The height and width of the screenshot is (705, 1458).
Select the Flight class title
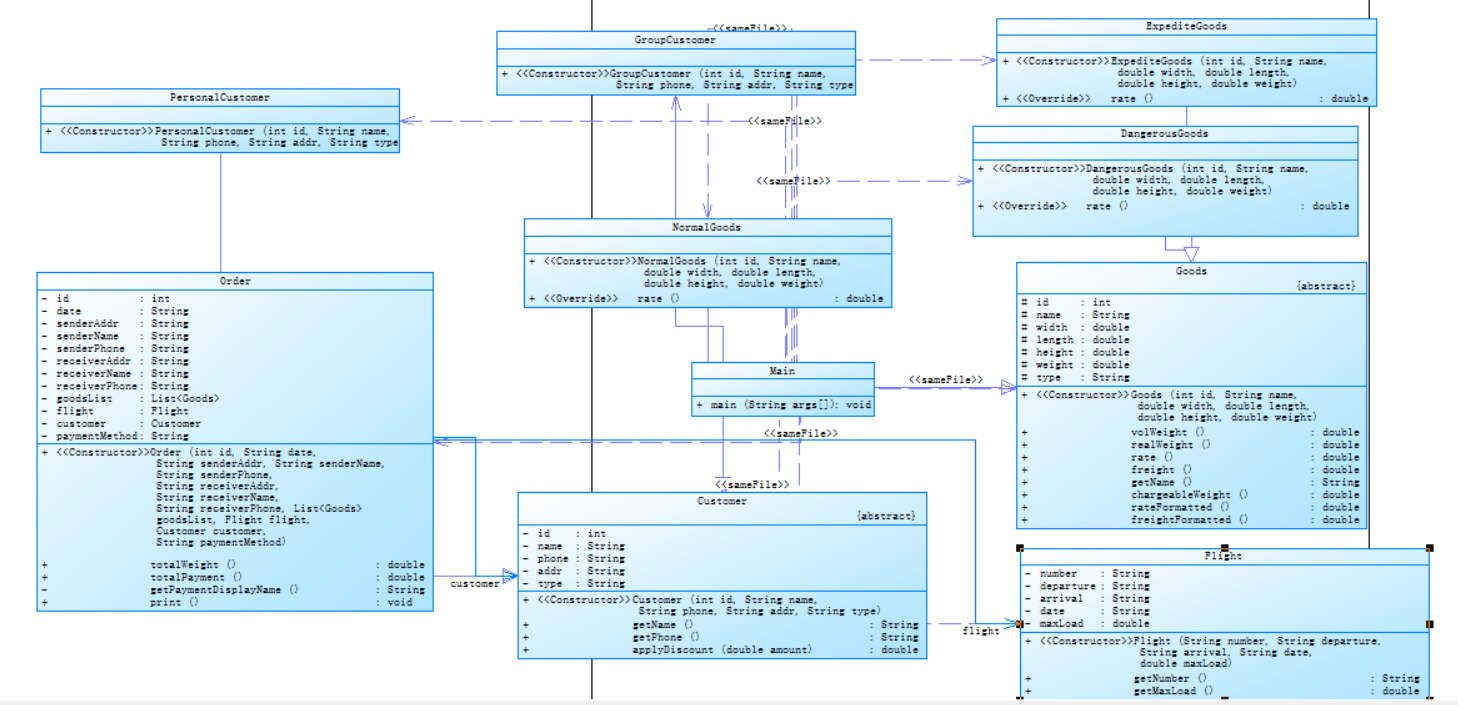coord(1223,556)
